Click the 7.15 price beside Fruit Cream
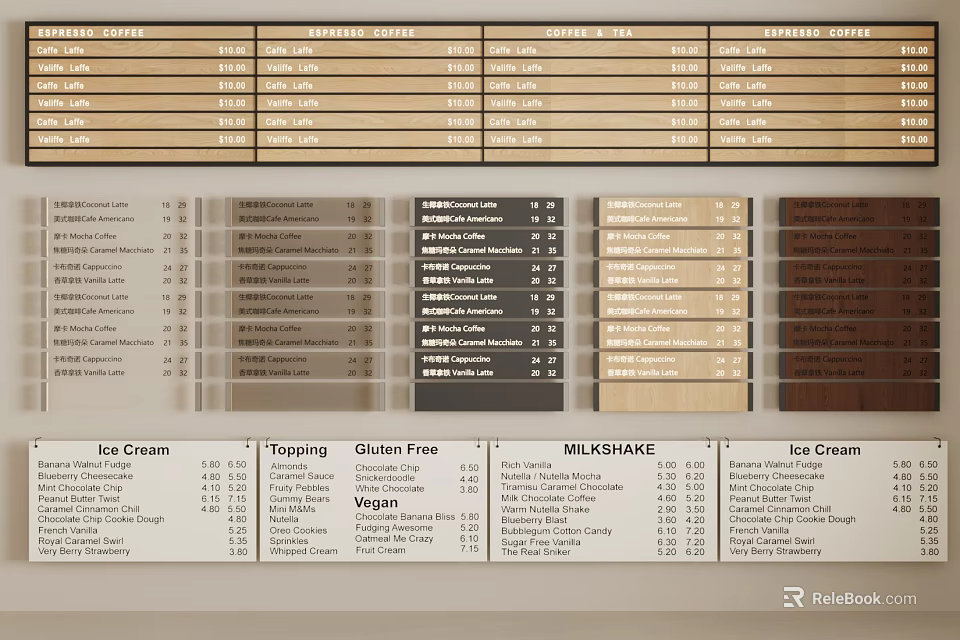 pos(470,549)
